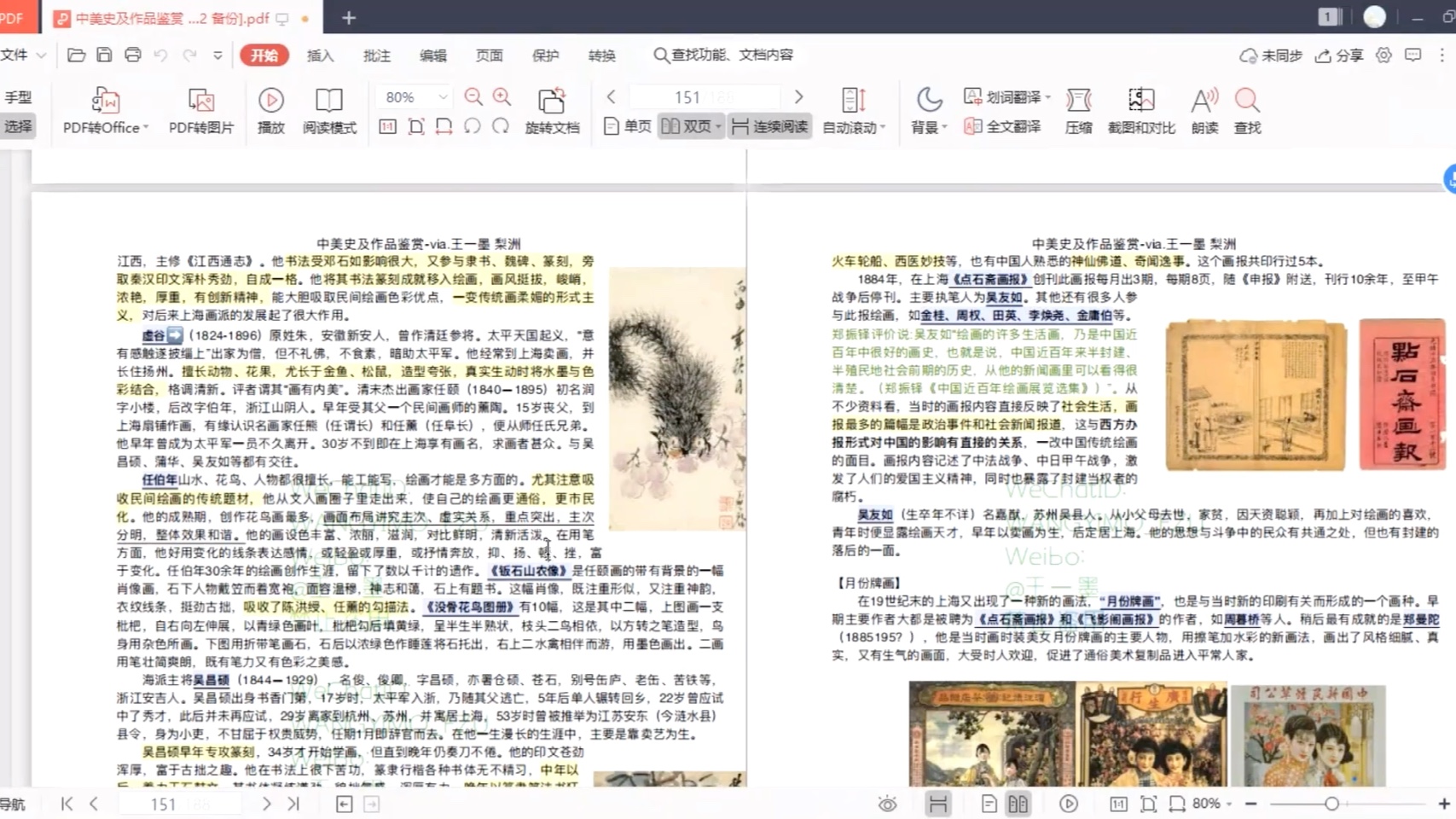The width and height of the screenshot is (1456, 819).
Task: Enable 划词翻译 word translation
Action: coord(1006,97)
